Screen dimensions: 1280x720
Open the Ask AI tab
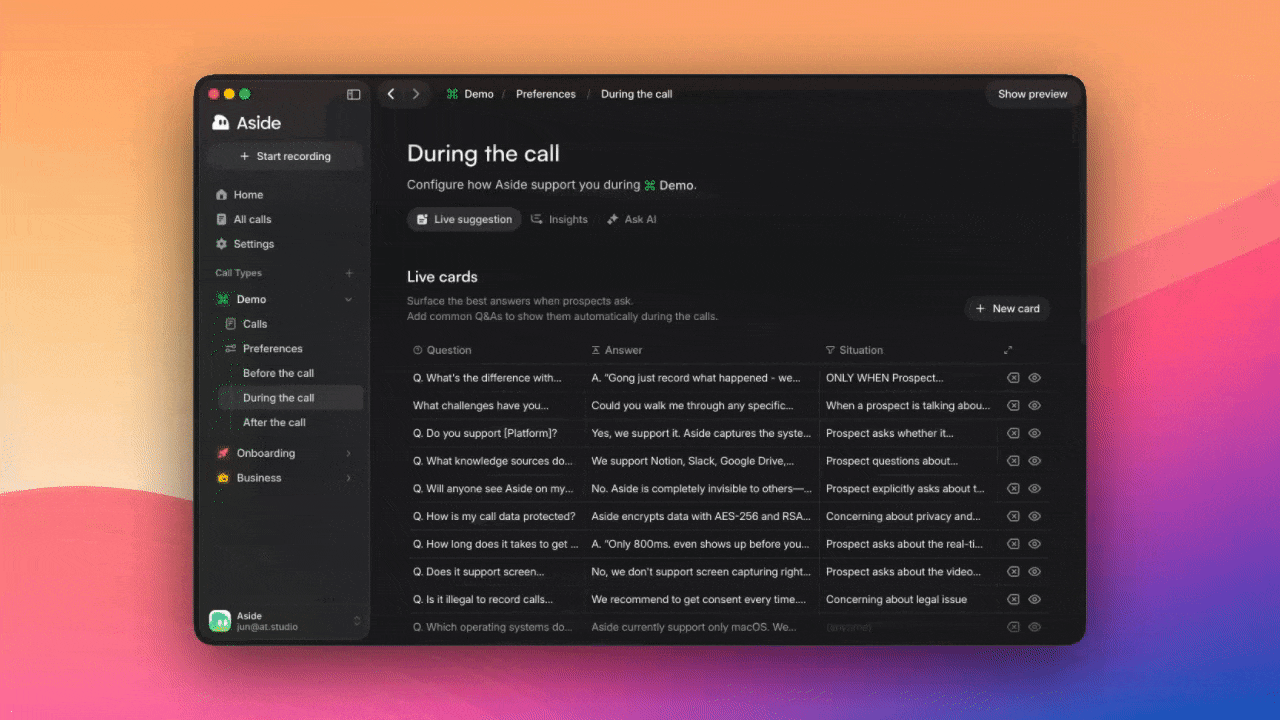pos(631,219)
